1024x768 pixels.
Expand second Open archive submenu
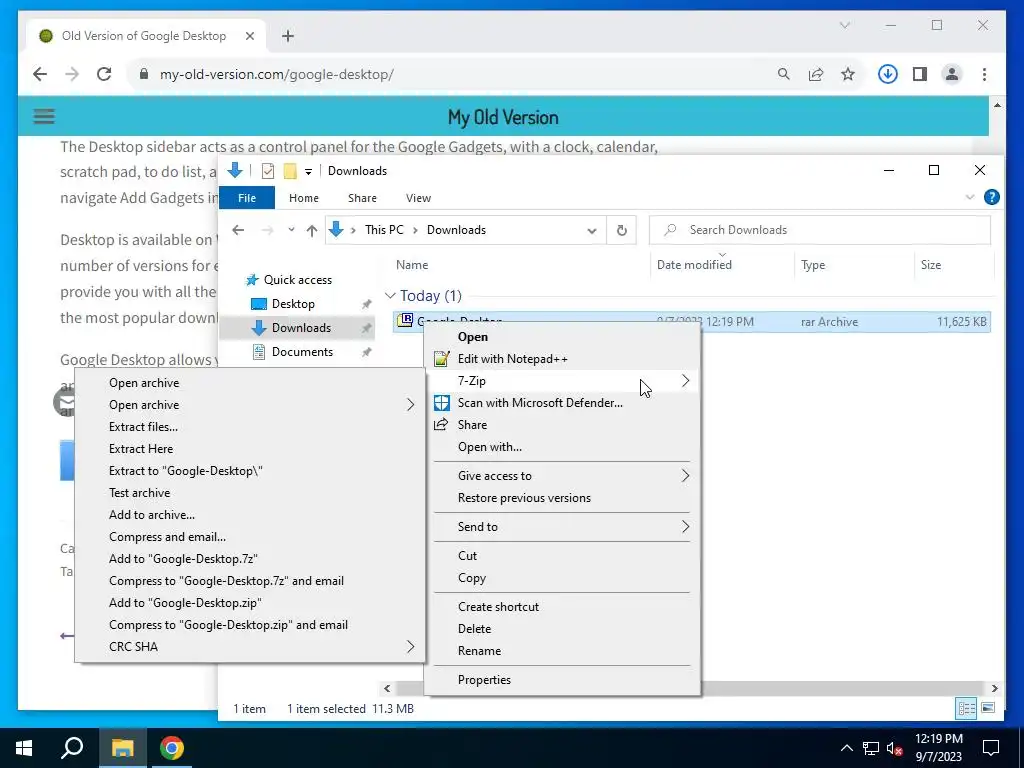(410, 405)
